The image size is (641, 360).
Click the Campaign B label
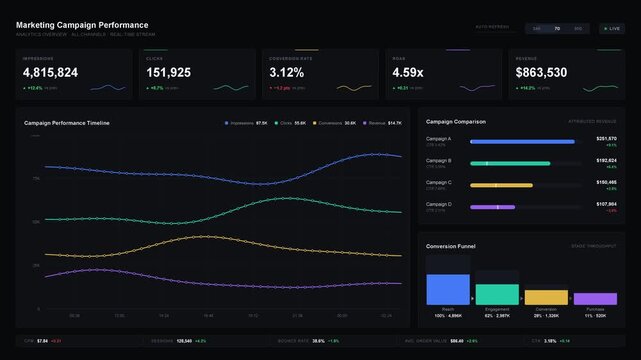(x=438, y=161)
